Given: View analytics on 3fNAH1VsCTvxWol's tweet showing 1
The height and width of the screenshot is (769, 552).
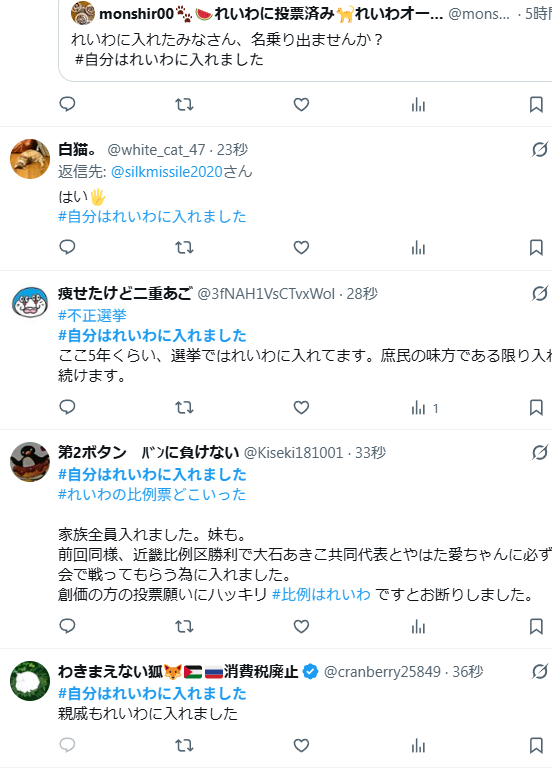Looking at the screenshot, I should click(x=425, y=408).
